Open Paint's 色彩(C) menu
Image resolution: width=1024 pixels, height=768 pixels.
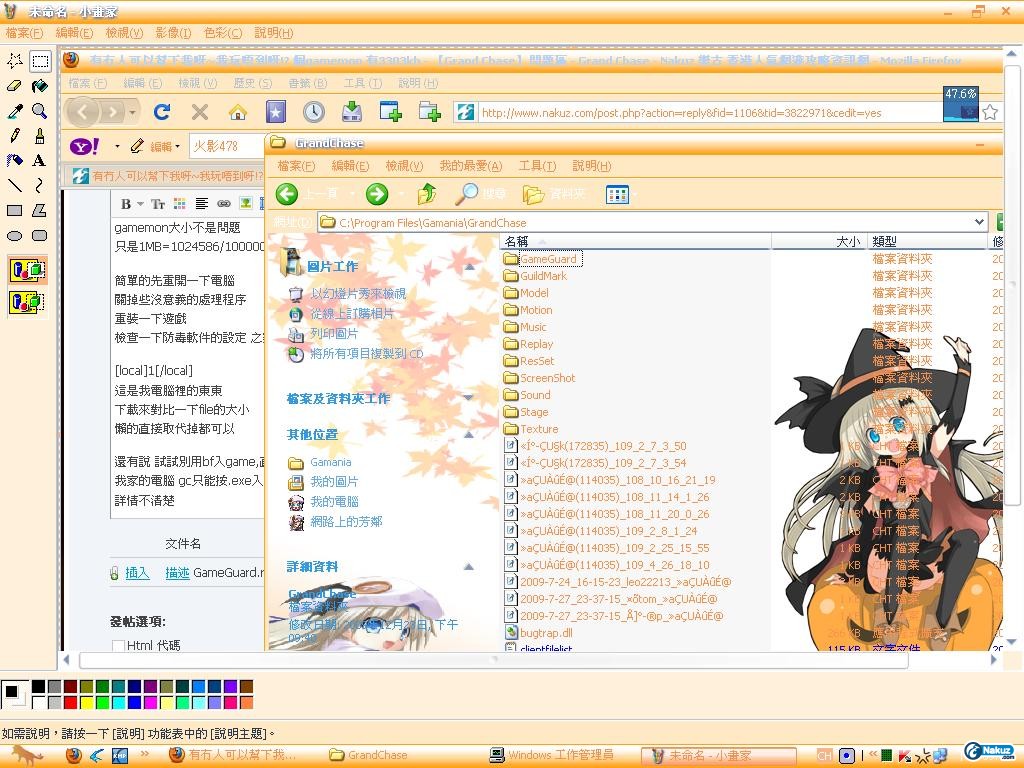pyautogui.click(x=223, y=33)
